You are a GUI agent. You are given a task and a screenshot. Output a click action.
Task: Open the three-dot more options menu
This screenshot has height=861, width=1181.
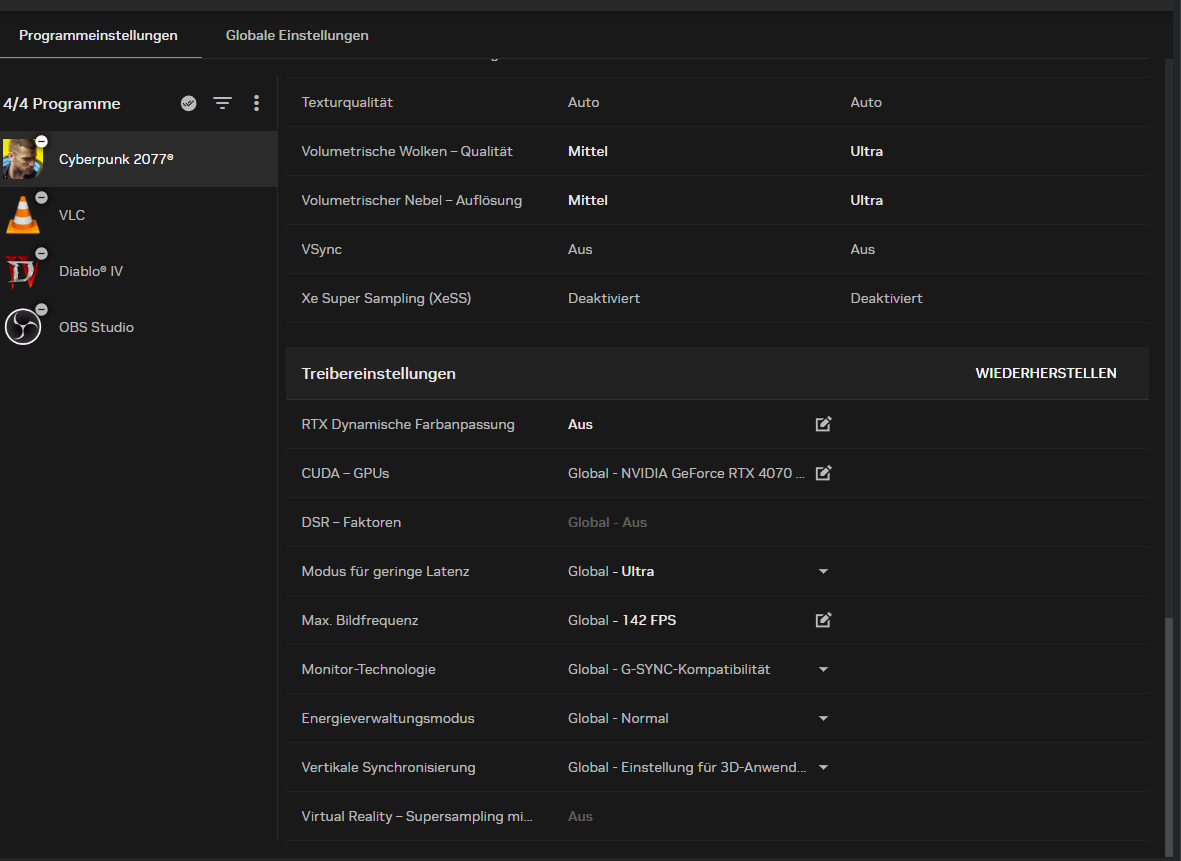[x=257, y=103]
